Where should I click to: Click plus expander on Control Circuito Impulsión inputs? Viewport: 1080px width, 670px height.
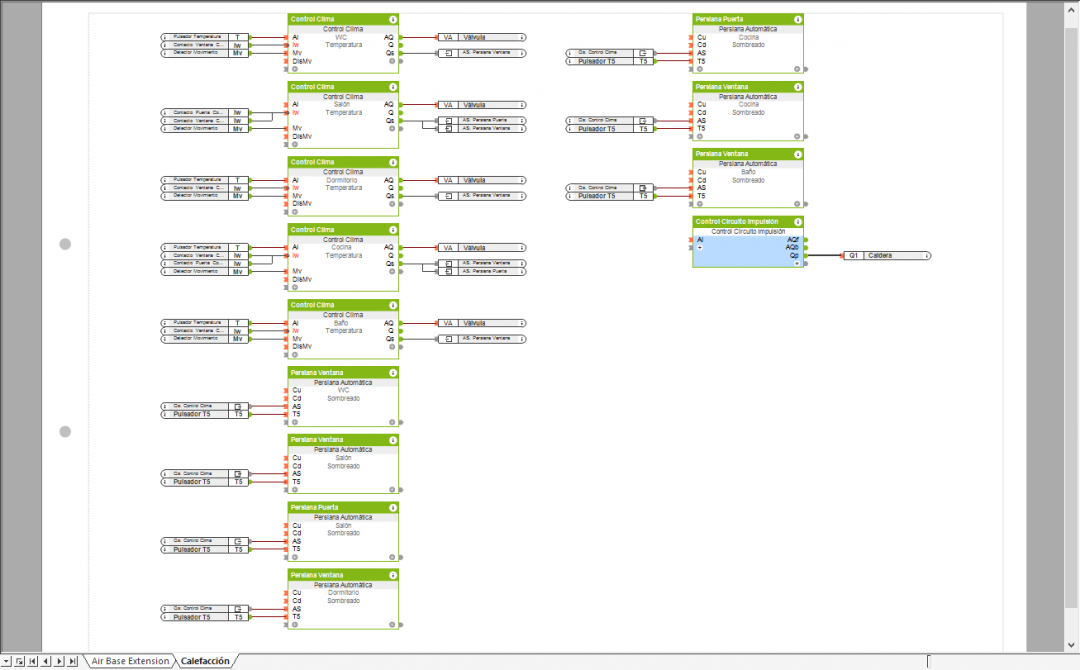tap(700, 248)
